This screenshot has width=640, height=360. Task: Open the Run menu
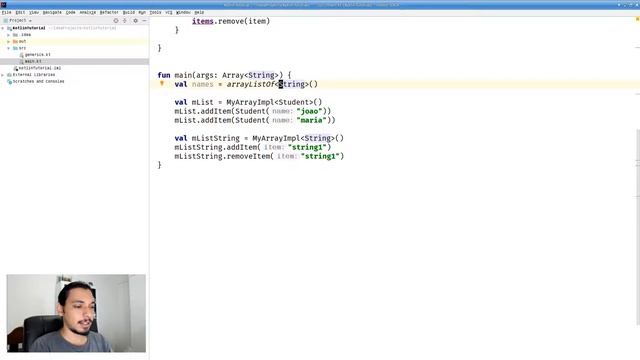click(x=142, y=13)
